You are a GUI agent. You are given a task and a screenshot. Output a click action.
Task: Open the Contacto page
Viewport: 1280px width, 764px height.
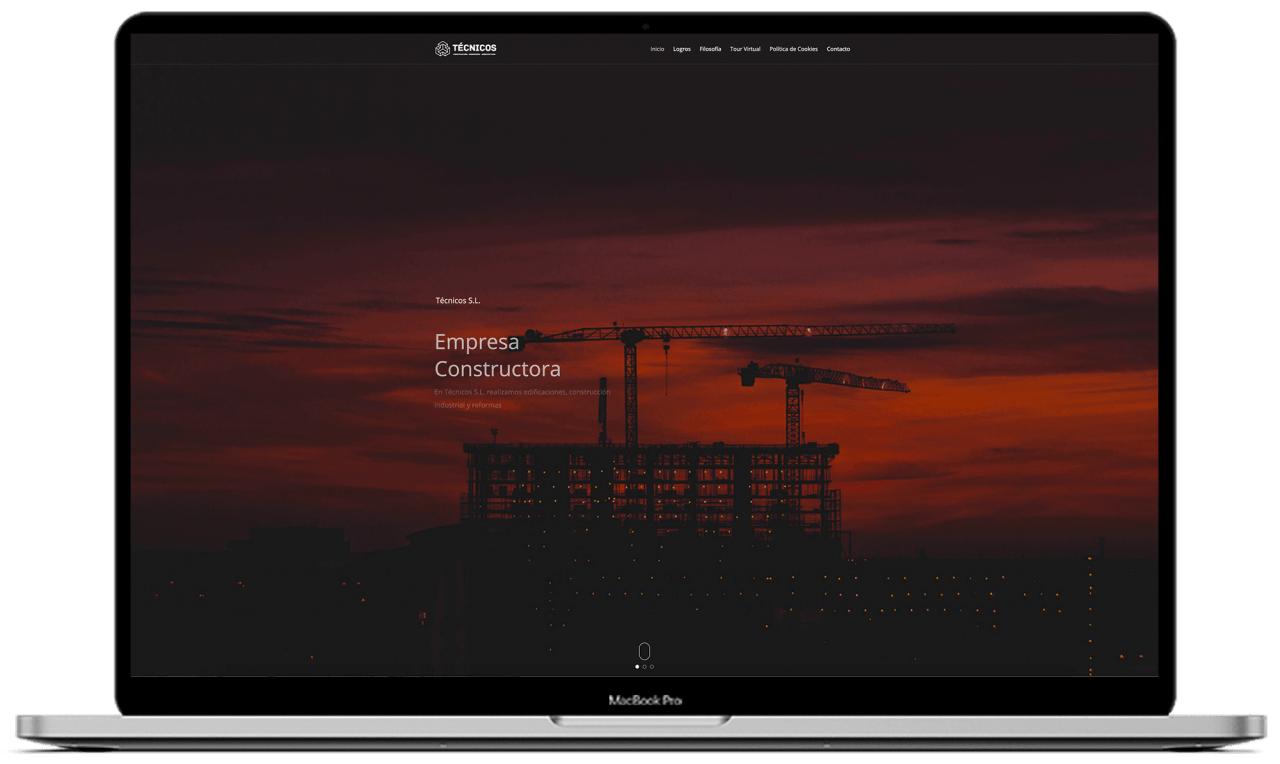(838, 49)
